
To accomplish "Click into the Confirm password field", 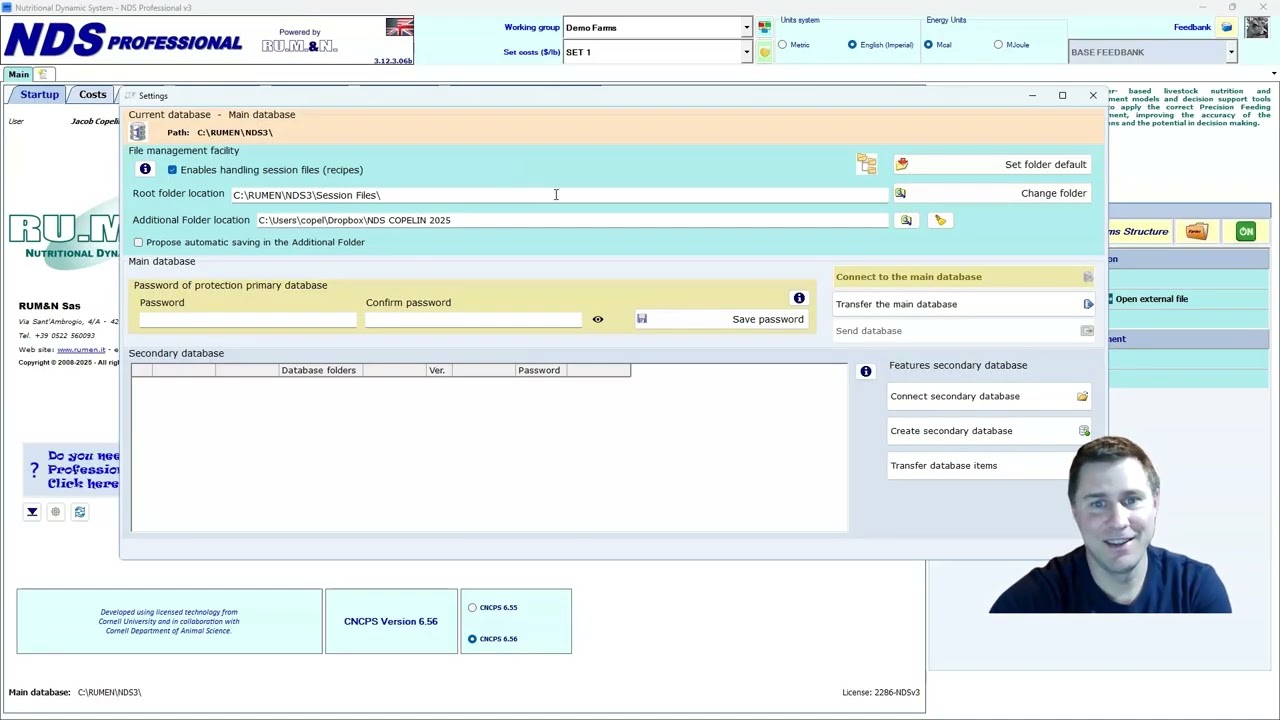I will (x=473, y=319).
